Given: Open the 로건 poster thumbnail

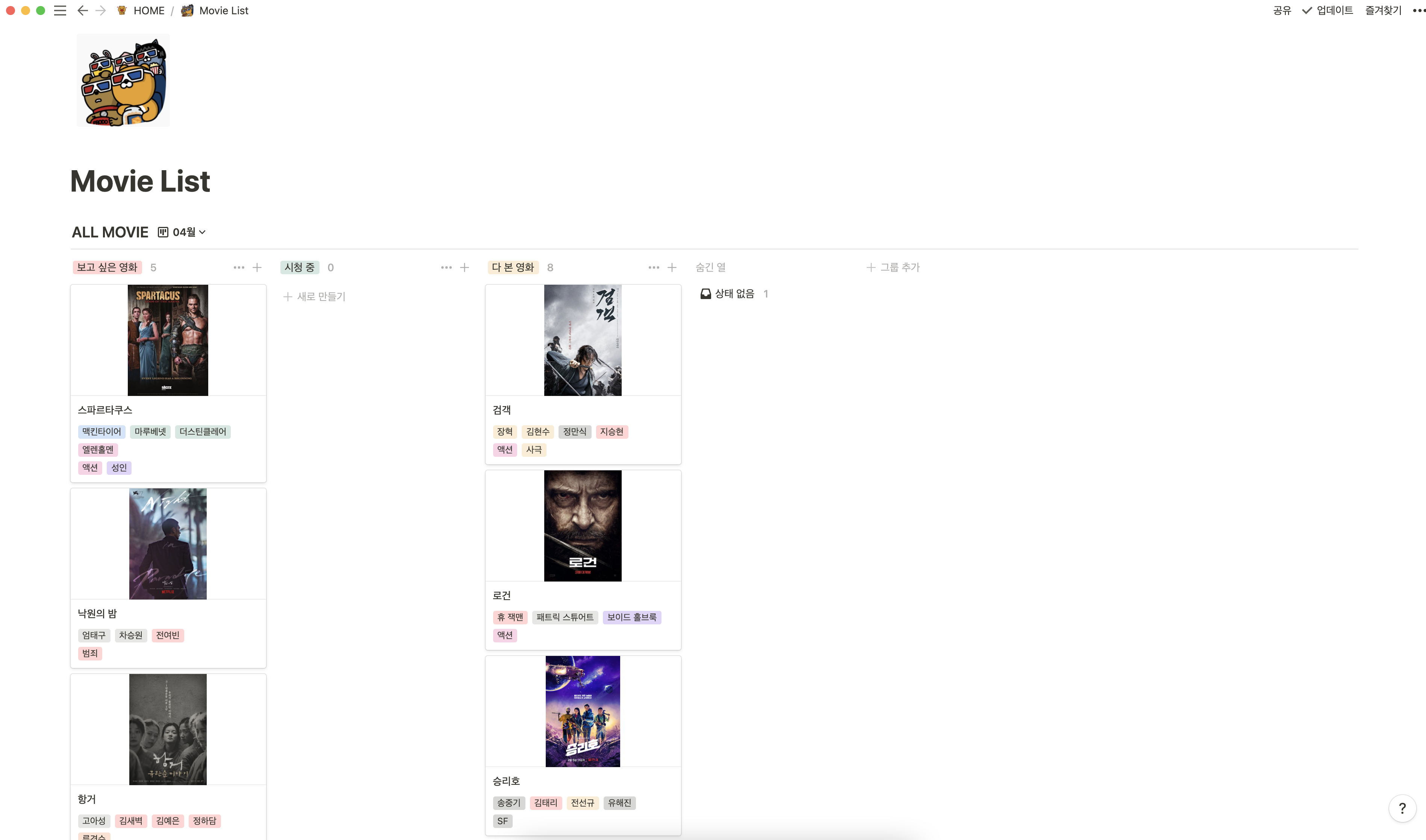Looking at the screenshot, I should [583, 526].
